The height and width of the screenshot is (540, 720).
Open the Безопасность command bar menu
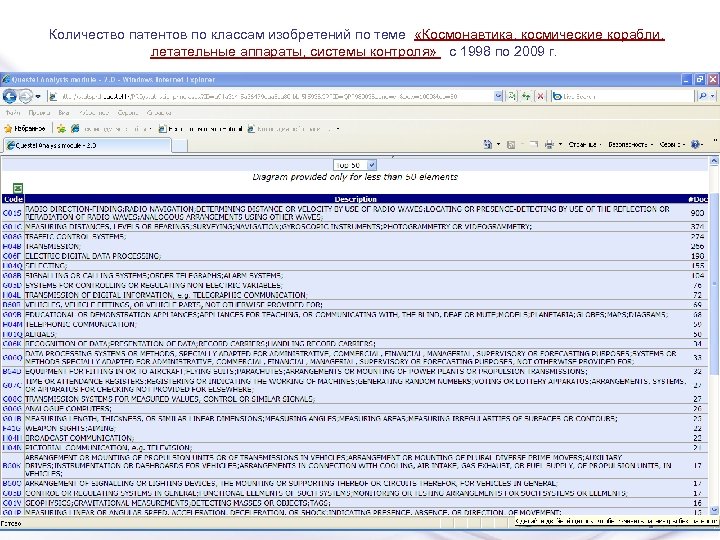pos(630,144)
